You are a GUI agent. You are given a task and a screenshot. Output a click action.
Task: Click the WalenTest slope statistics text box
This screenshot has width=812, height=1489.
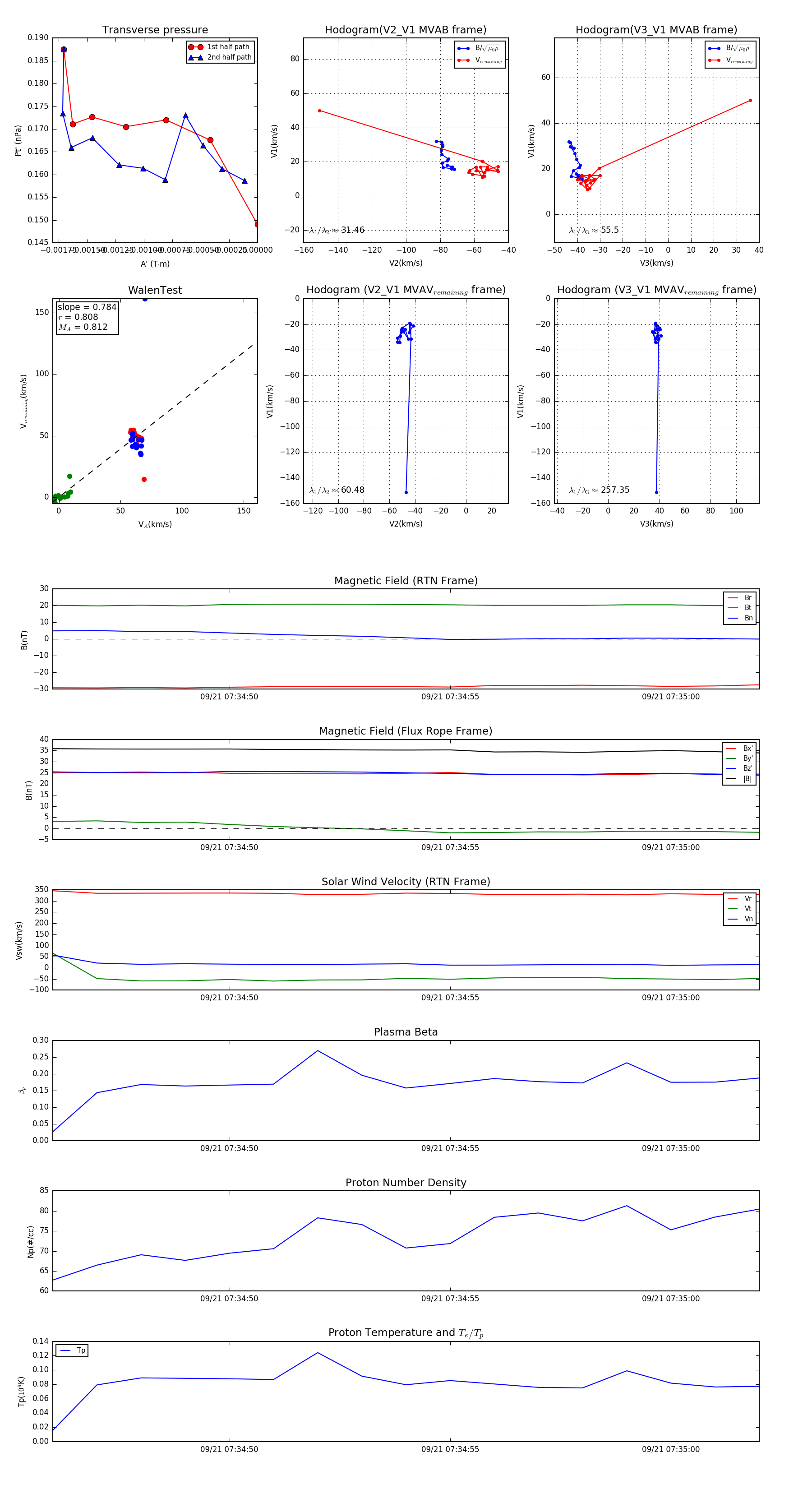[x=87, y=317]
